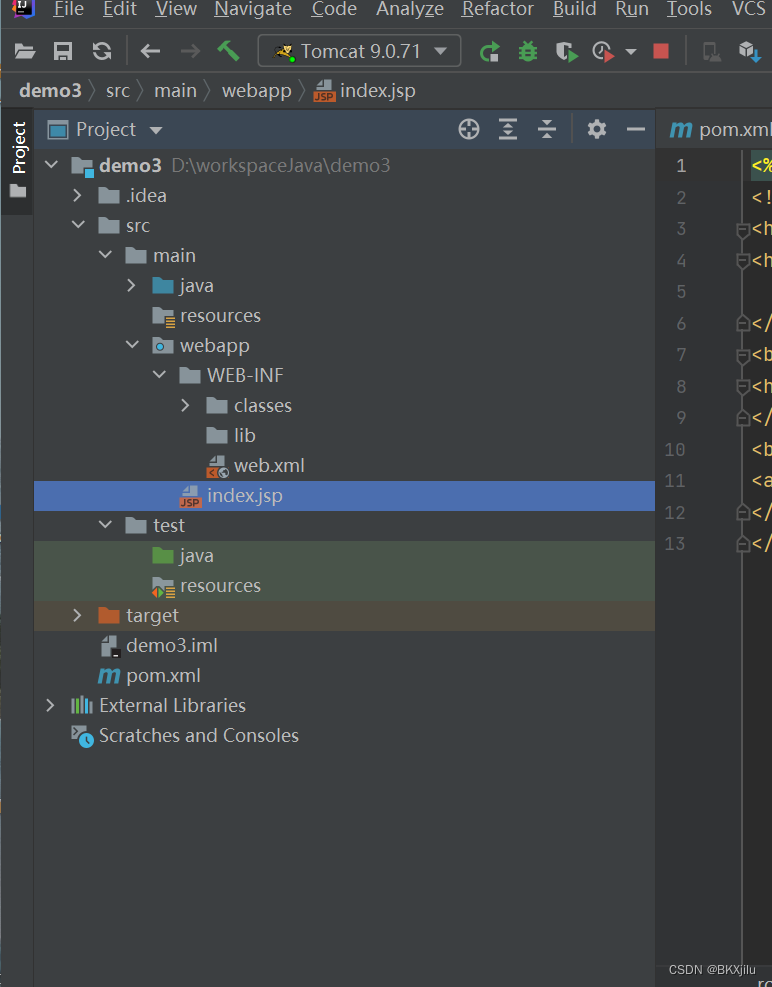Viewport: 772px width, 987px height.
Task: Click the CSDN @BKXjilu watermark link
Action: (x=713, y=969)
